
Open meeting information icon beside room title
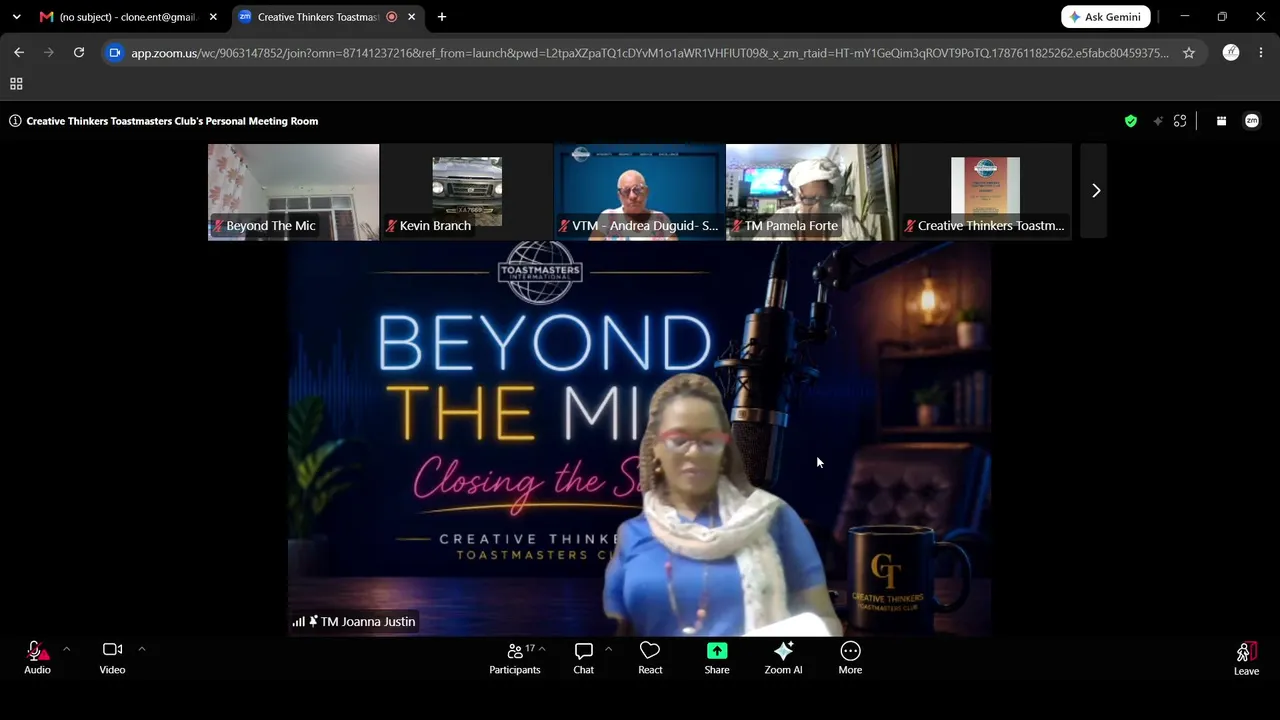15,121
